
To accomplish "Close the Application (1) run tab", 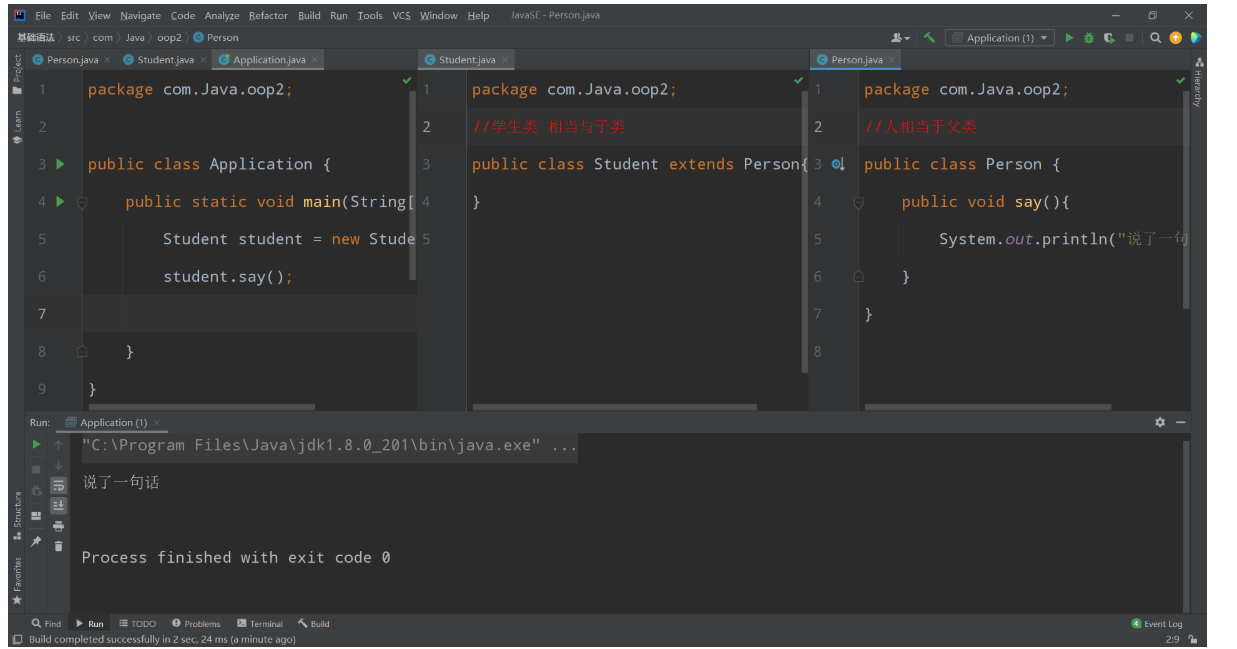I will click(156, 422).
